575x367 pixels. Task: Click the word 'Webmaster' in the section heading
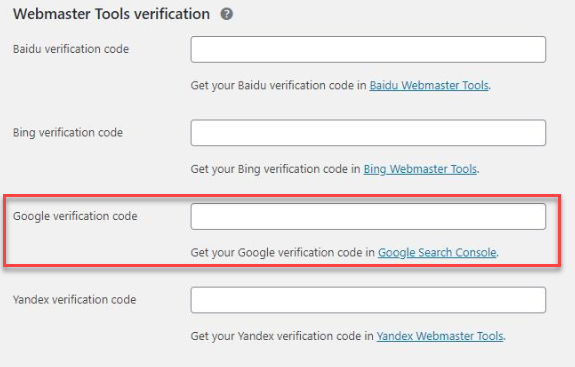click(x=52, y=14)
